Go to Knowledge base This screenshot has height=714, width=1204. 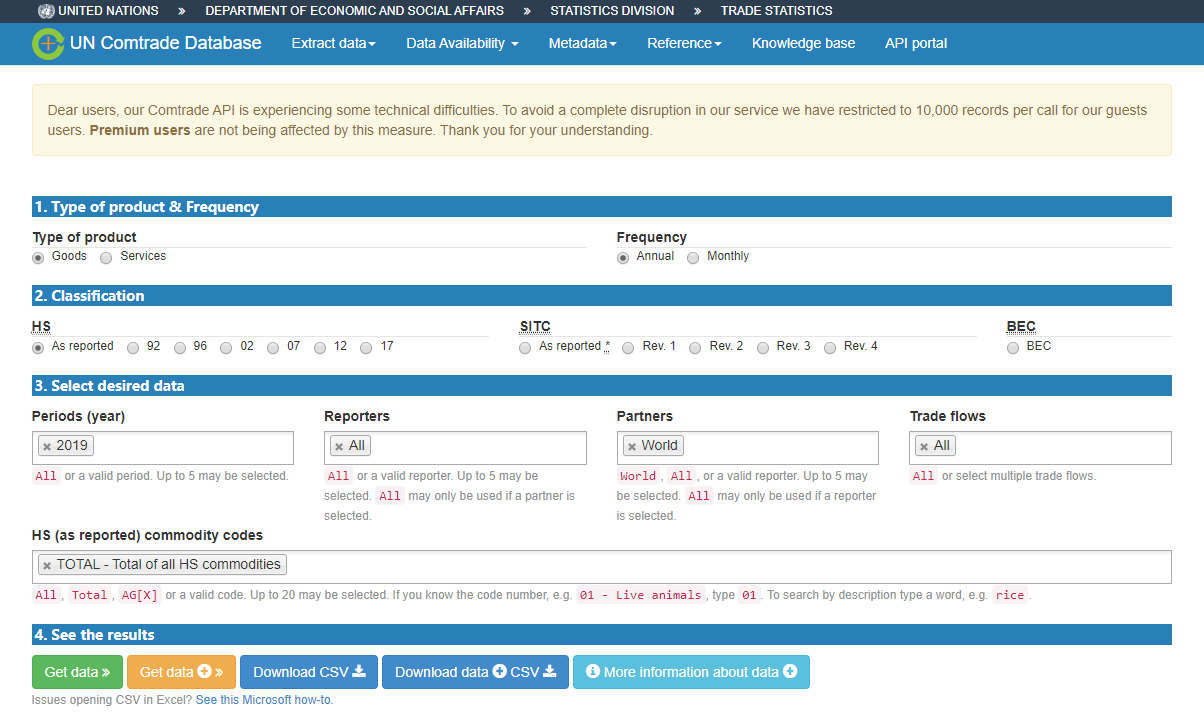pos(803,43)
